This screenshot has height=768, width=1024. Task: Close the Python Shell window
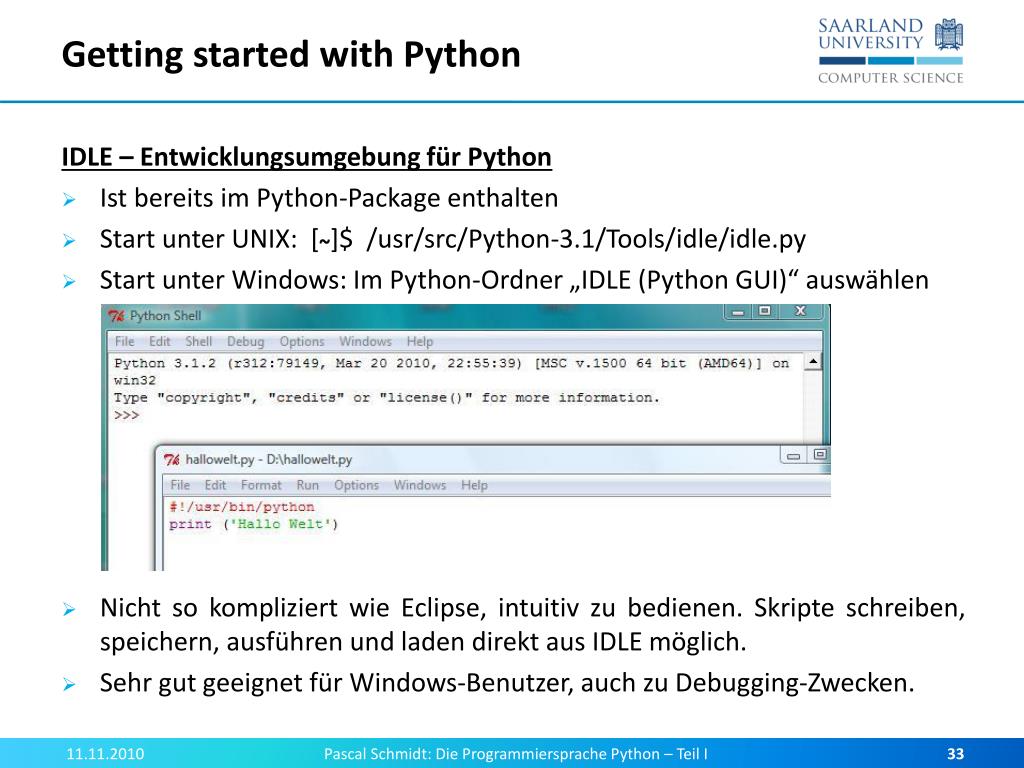tap(801, 312)
